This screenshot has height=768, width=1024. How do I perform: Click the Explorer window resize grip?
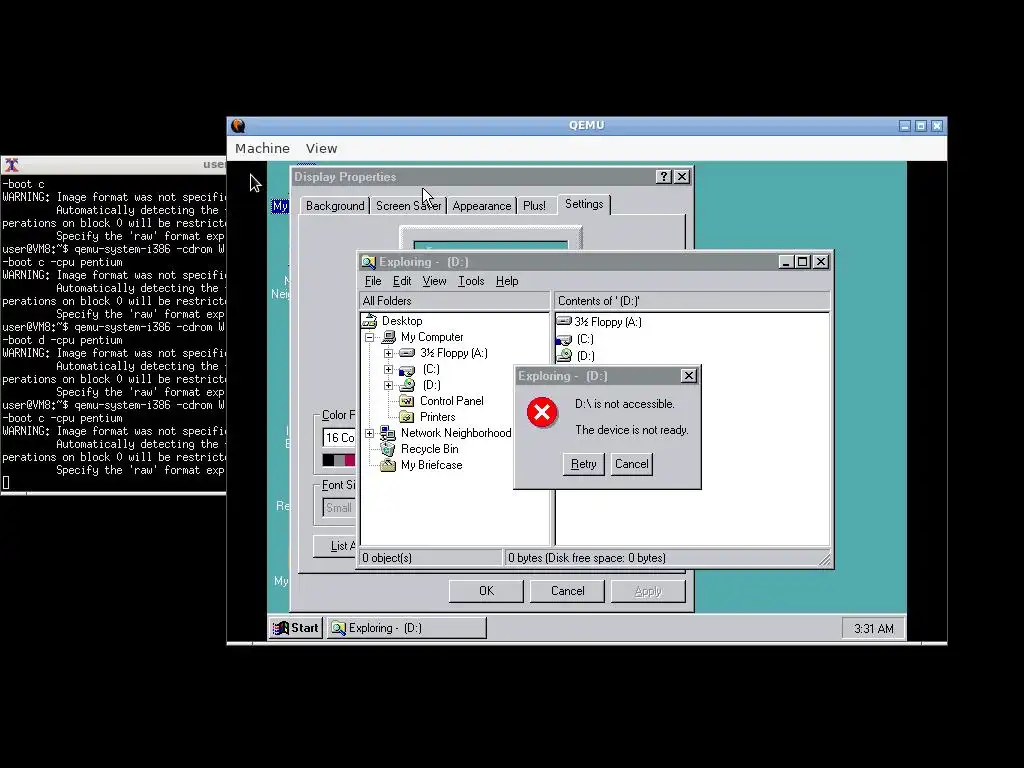[824, 559]
